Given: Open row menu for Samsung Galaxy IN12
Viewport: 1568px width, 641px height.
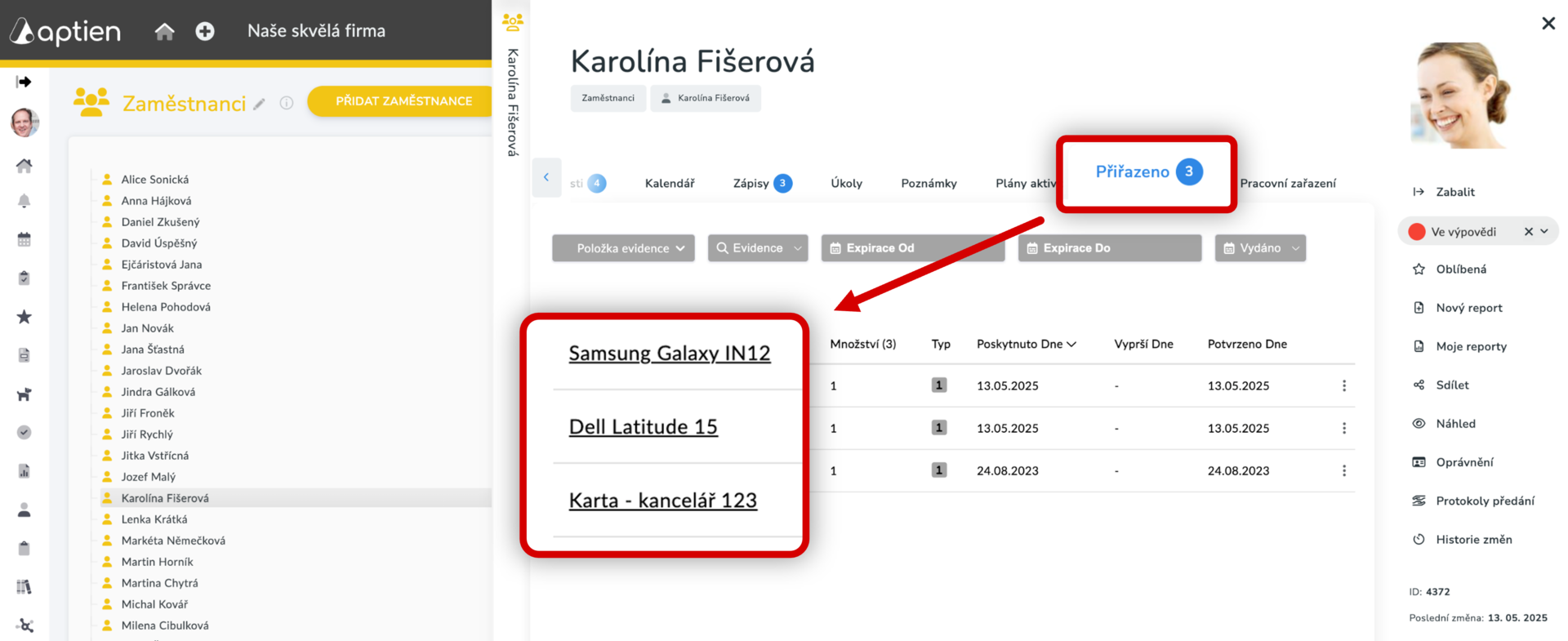Looking at the screenshot, I should tap(1344, 386).
